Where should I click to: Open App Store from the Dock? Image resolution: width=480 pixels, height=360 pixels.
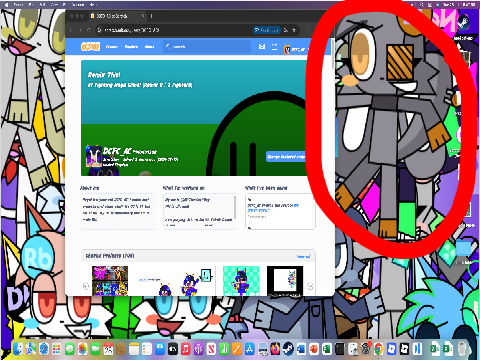[x=250, y=349]
